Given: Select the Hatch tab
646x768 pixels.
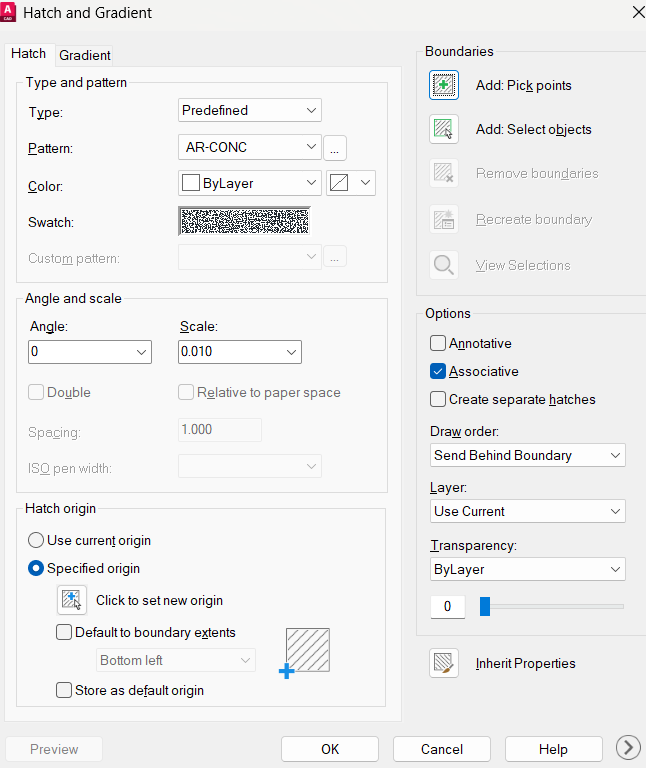Looking at the screenshot, I should pos(28,54).
